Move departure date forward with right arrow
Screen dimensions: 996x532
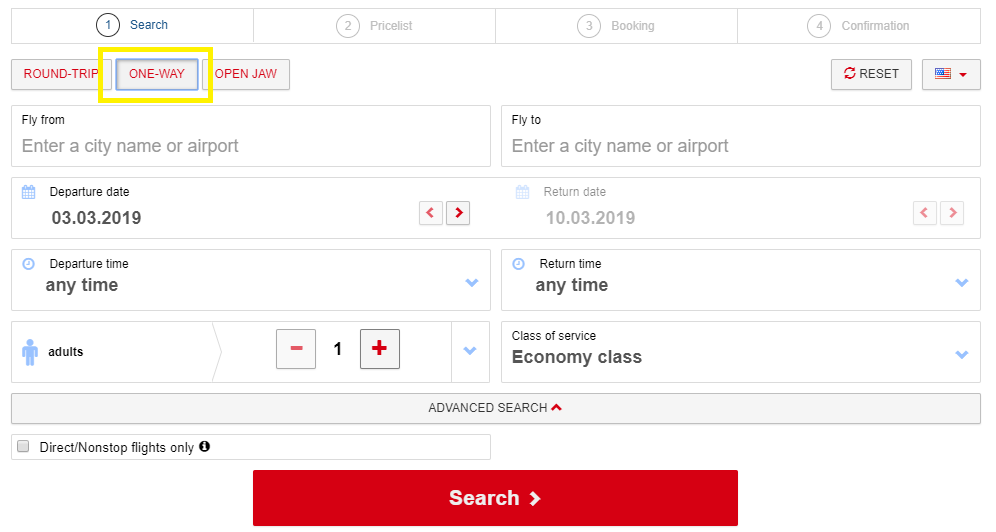click(x=458, y=213)
